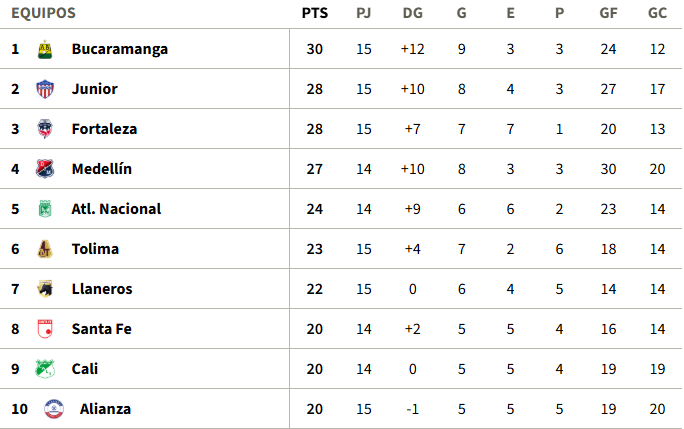The width and height of the screenshot is (684, 429).
Task: Click the EQUIPOS column header
Action: [43, 14]
